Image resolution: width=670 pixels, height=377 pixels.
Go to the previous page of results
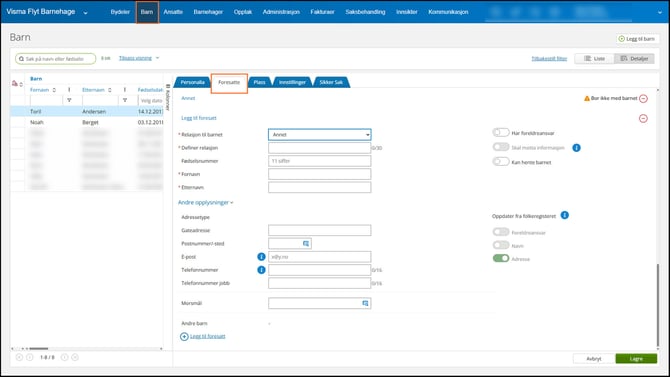click(x=30, y=357)
